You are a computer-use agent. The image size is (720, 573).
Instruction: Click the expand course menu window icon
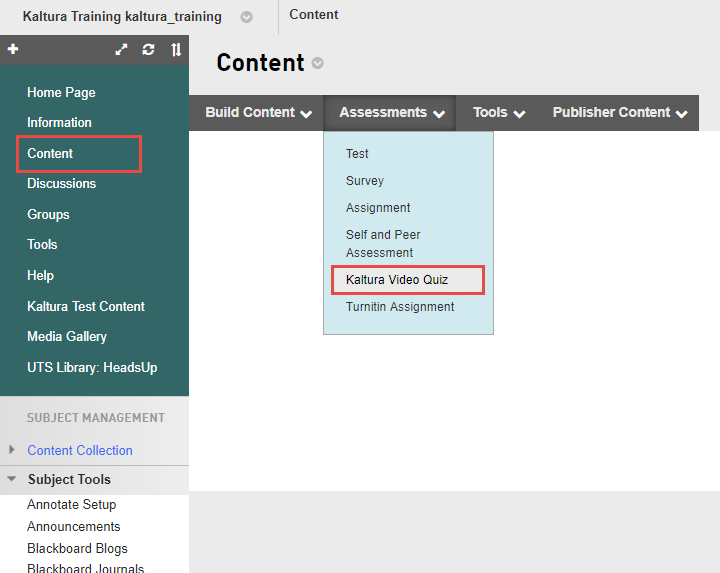click(x=122, y=49)
